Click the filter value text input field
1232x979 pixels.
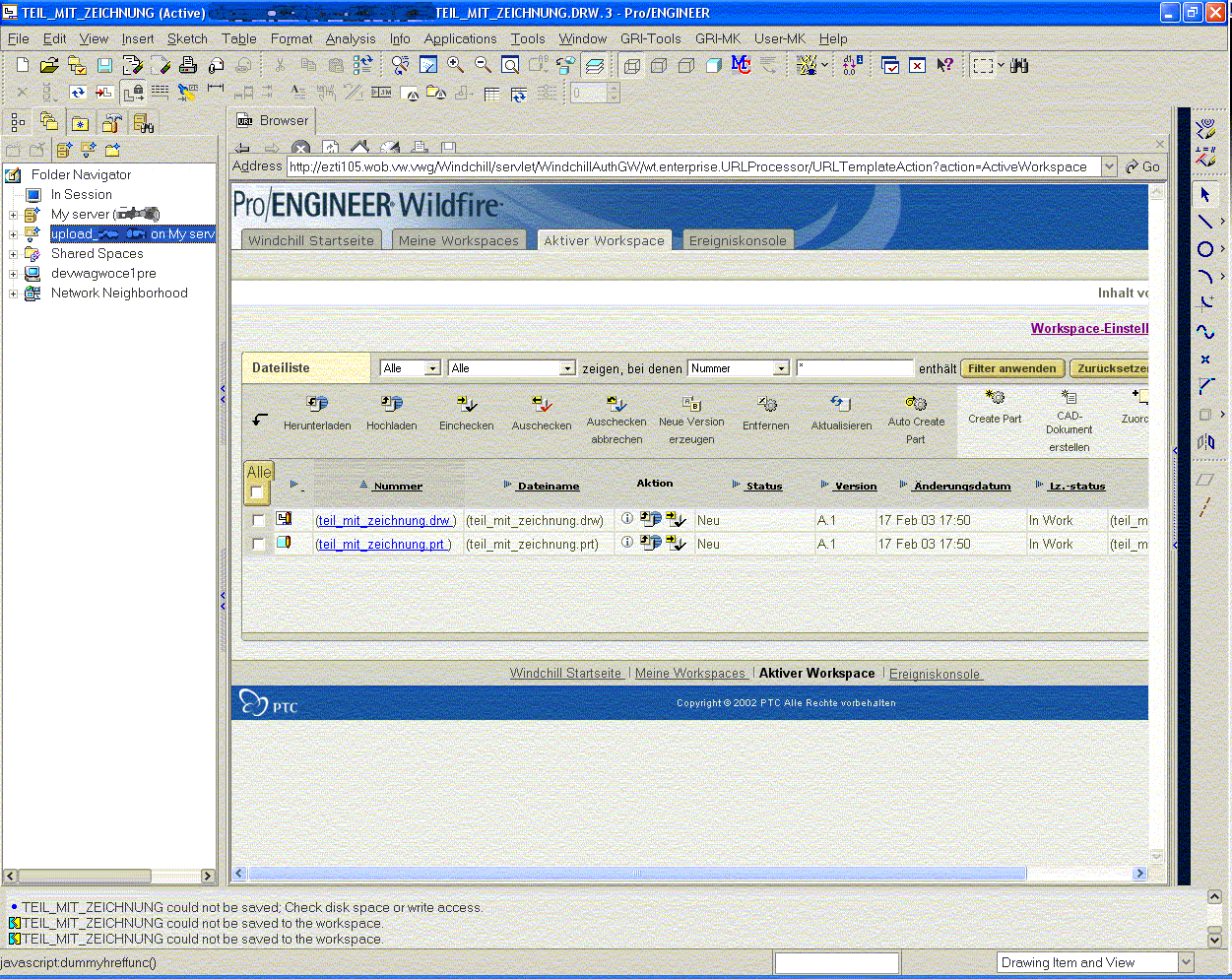pyautogui.click(x=855, y=368)
